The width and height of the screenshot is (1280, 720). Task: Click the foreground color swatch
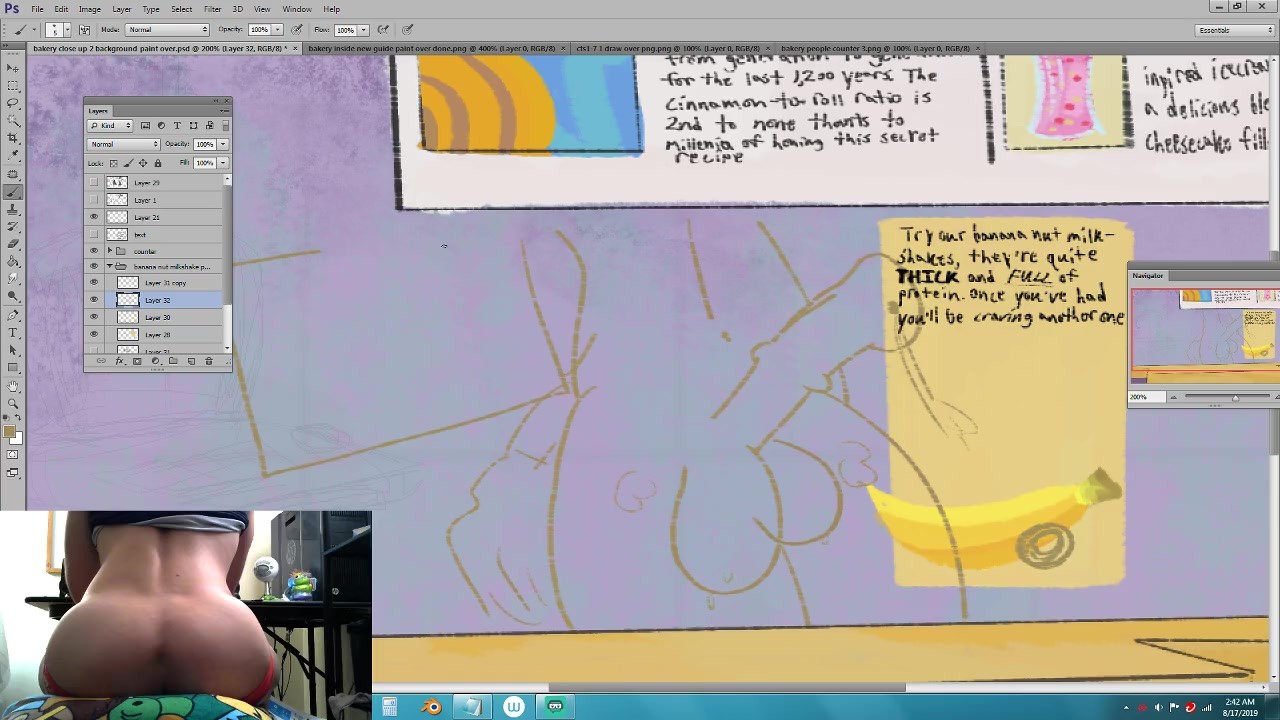[9, 432]
